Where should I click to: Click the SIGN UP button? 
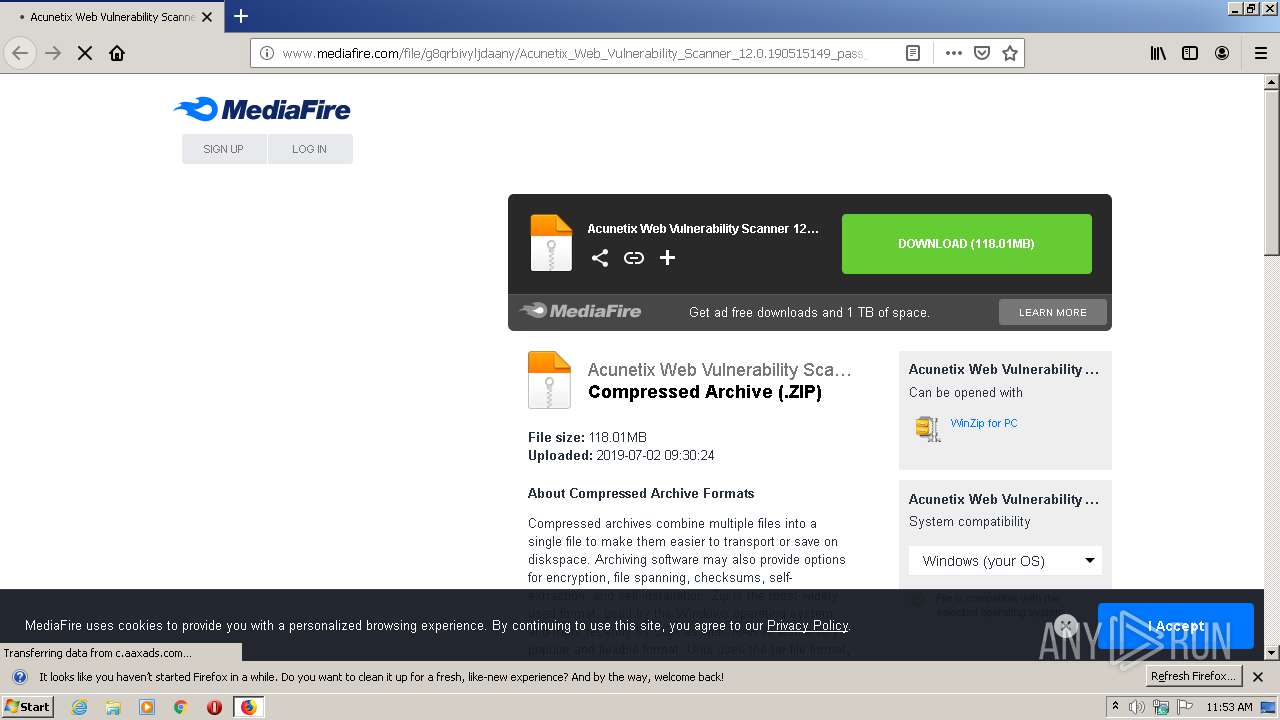tap(224, 149)
